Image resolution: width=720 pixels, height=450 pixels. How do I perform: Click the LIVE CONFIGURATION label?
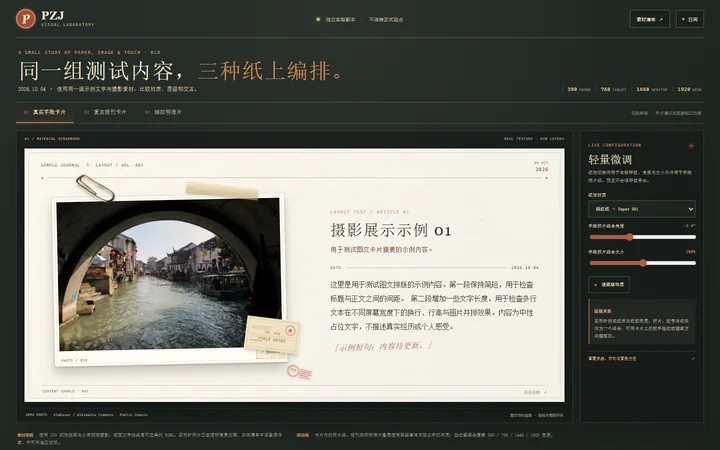pyautogui.click(x=614, y=145)
